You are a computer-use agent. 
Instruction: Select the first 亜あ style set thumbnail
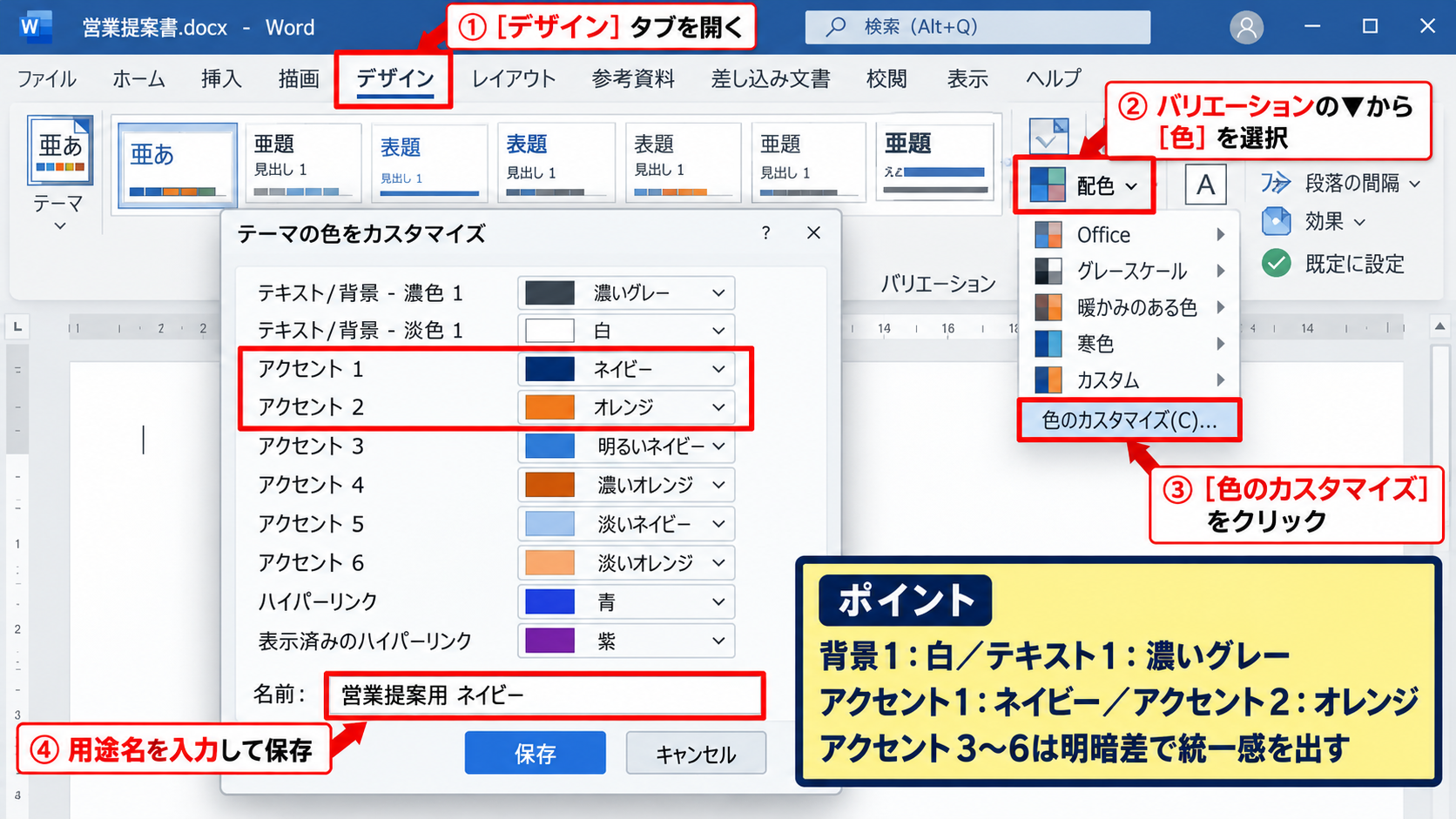click(178, 165)
